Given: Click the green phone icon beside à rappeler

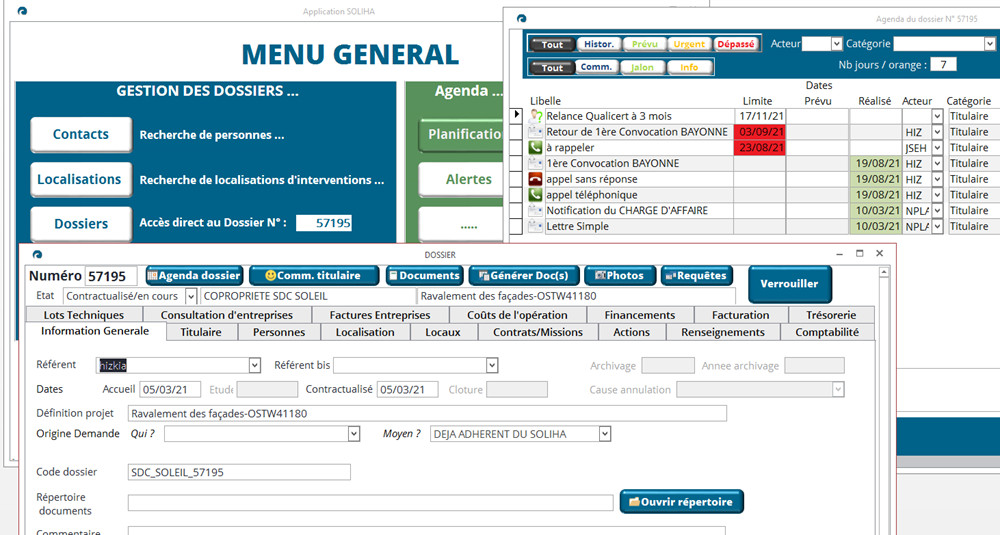Looking at the screenshot, I should coord(535,147).
